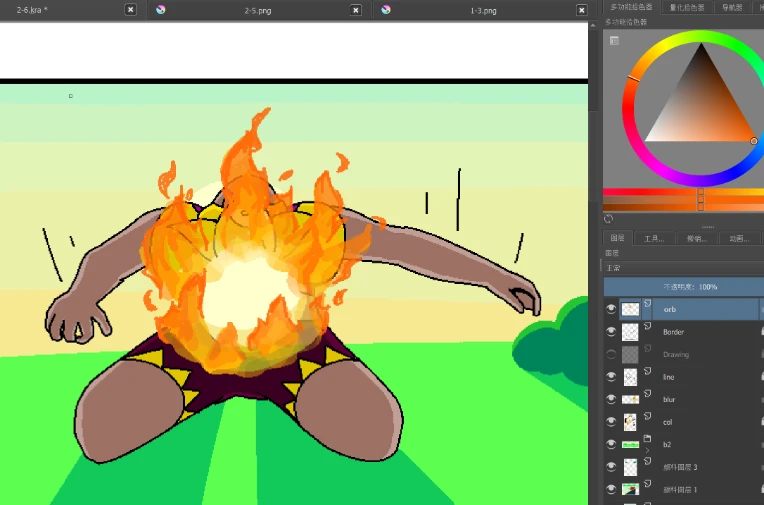Select the layer named b2
This screenshot has width=764, height=505.
coord(667,445)
